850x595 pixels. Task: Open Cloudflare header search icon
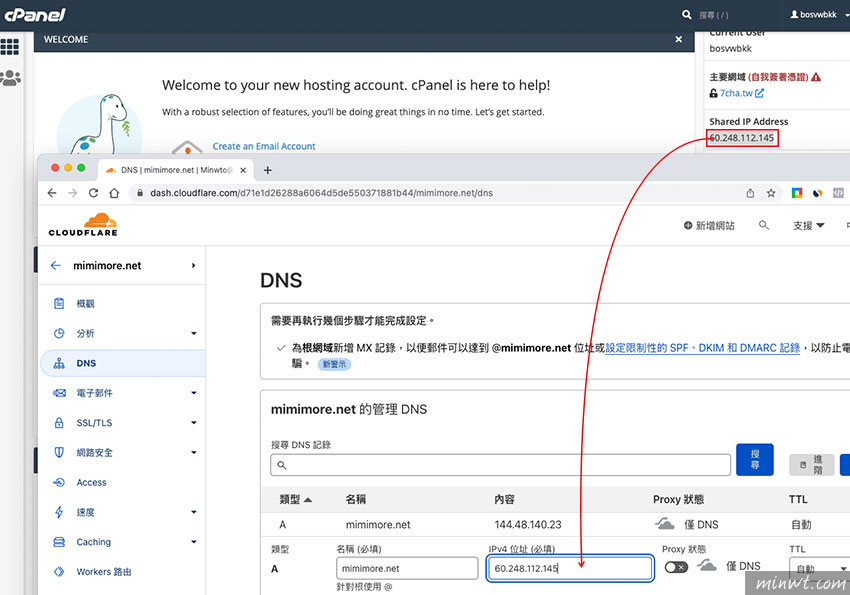[x=764, y=225]
